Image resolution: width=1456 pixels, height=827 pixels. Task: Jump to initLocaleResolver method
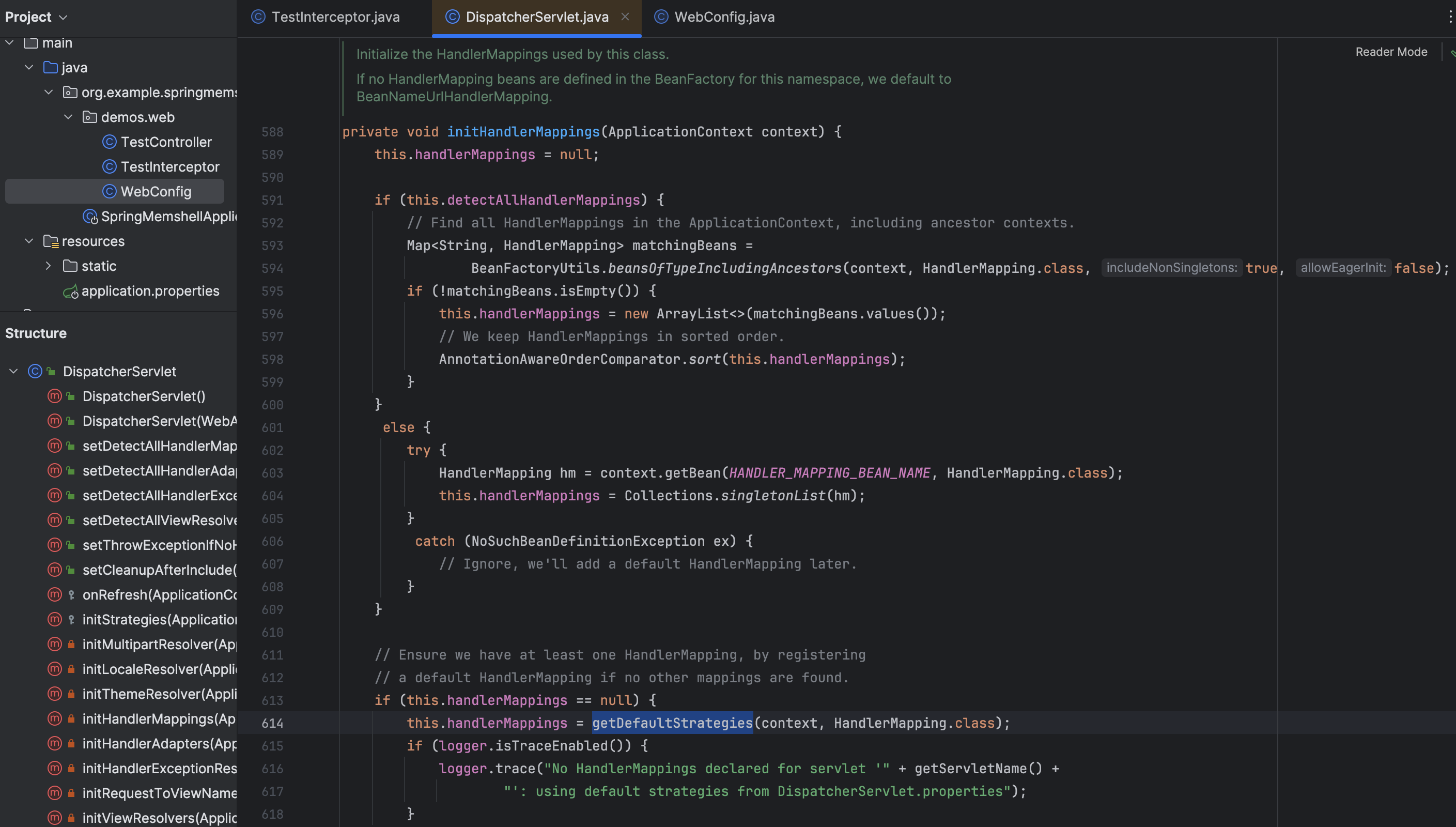pyautogui.click(x=160, y=669)
